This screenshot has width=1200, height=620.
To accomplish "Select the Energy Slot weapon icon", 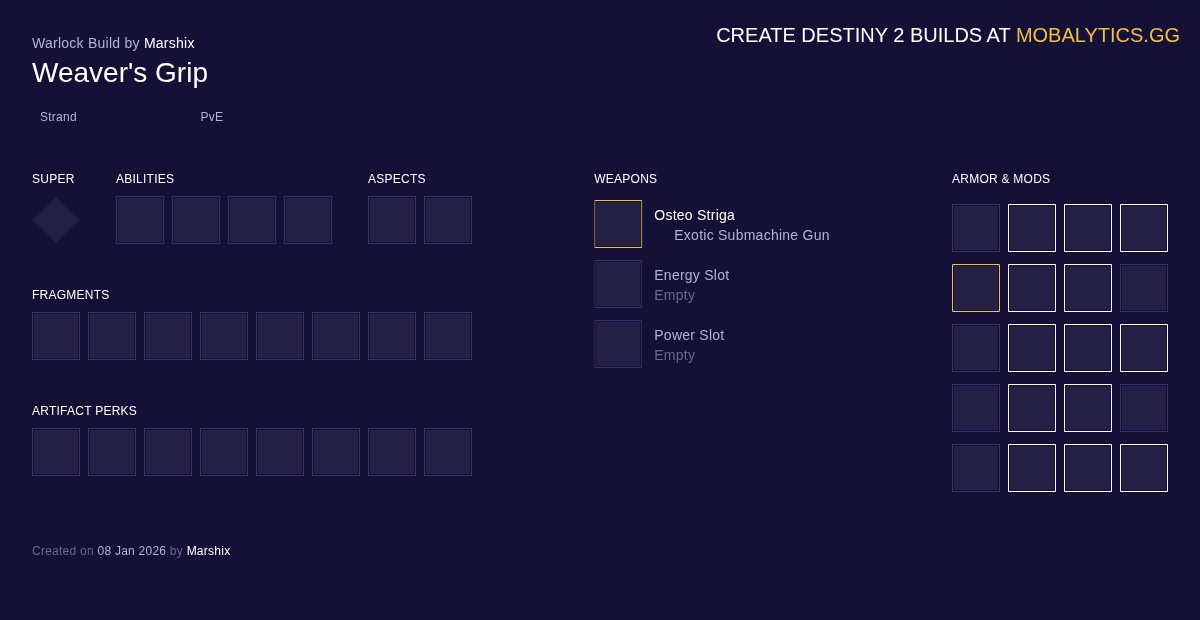I will (618, 284).
